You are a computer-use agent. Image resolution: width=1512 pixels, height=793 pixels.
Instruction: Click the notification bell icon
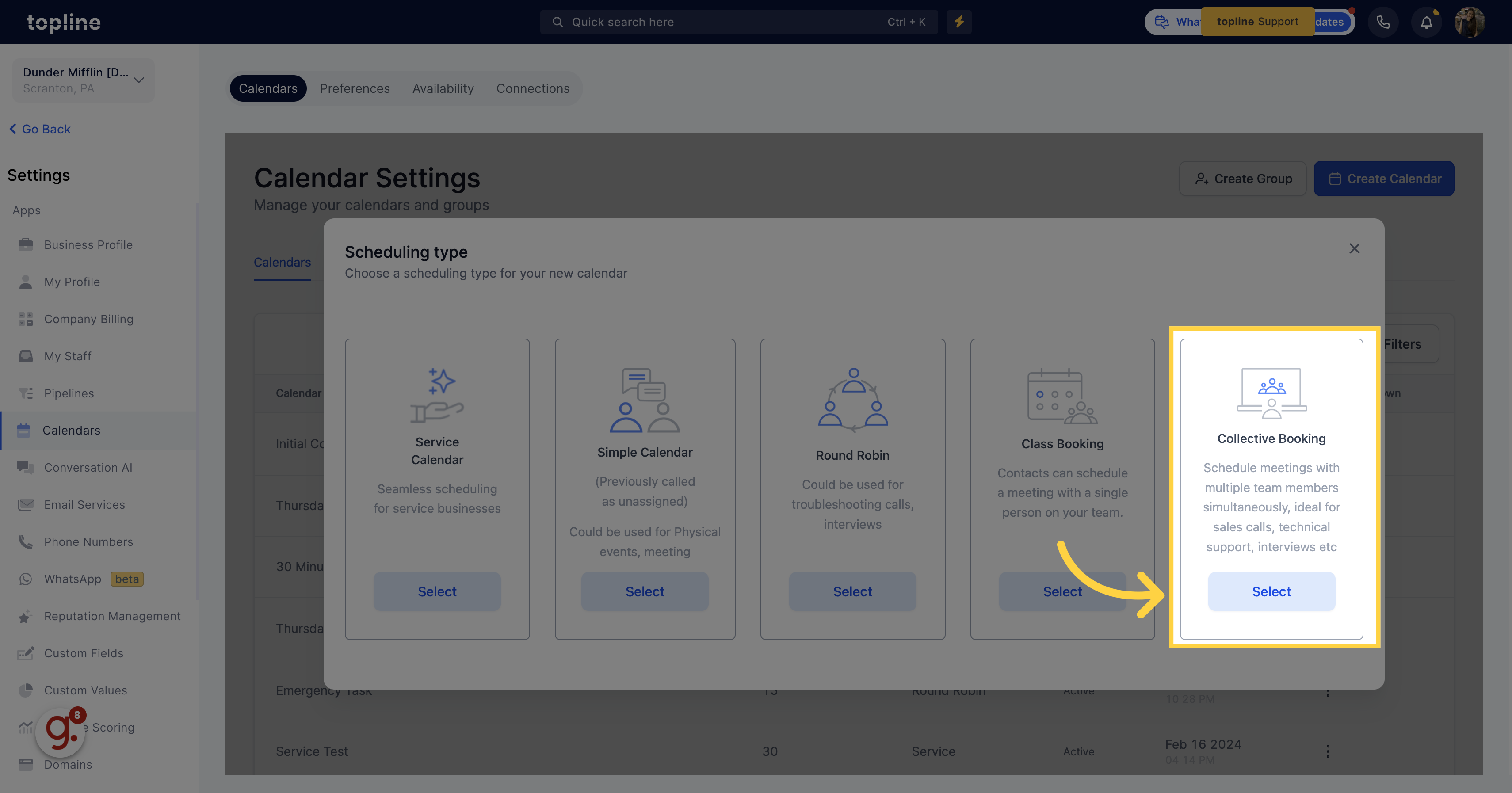(1426, 22)
